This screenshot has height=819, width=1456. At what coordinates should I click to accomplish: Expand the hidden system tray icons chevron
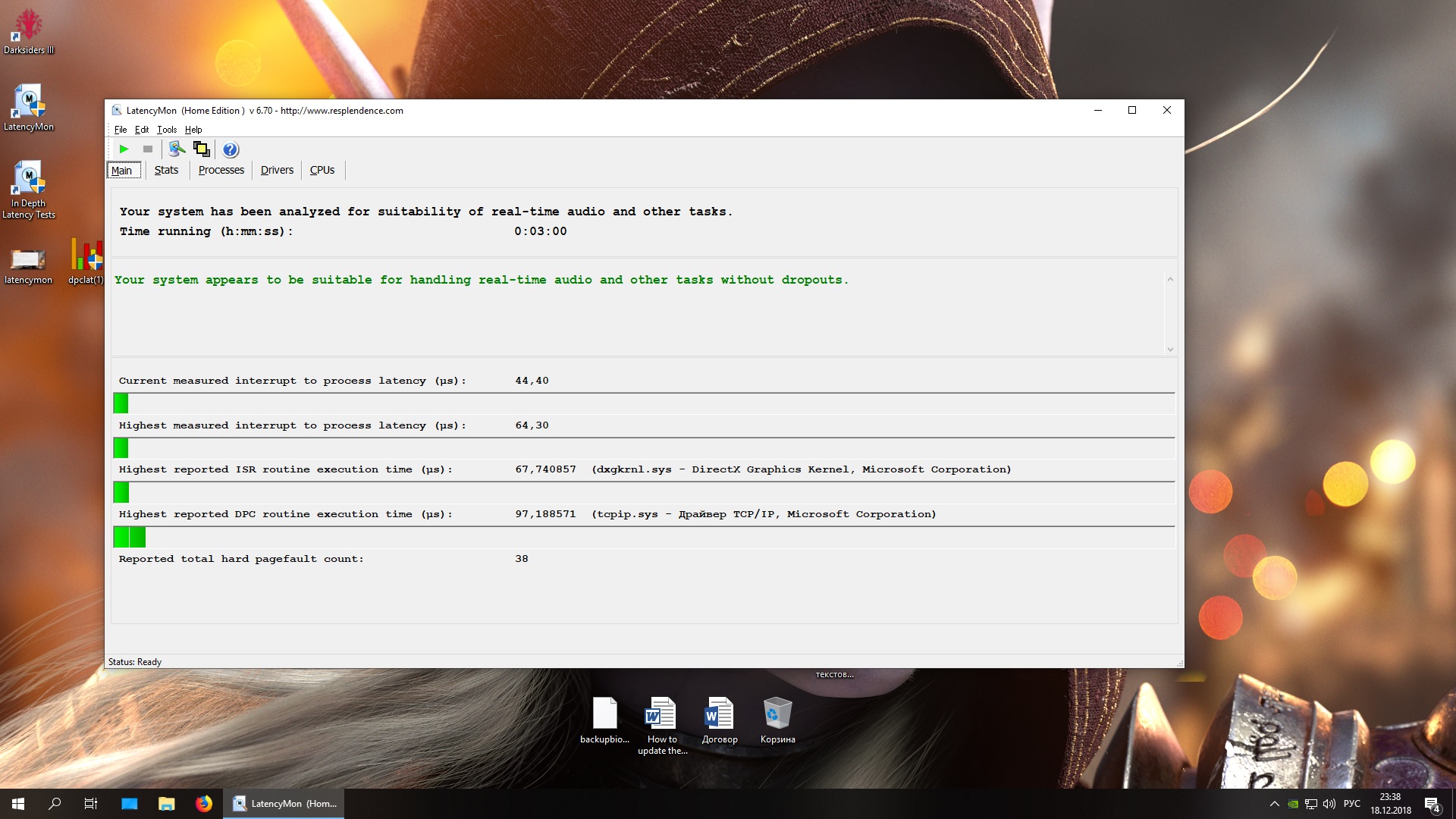(1274, 804)
